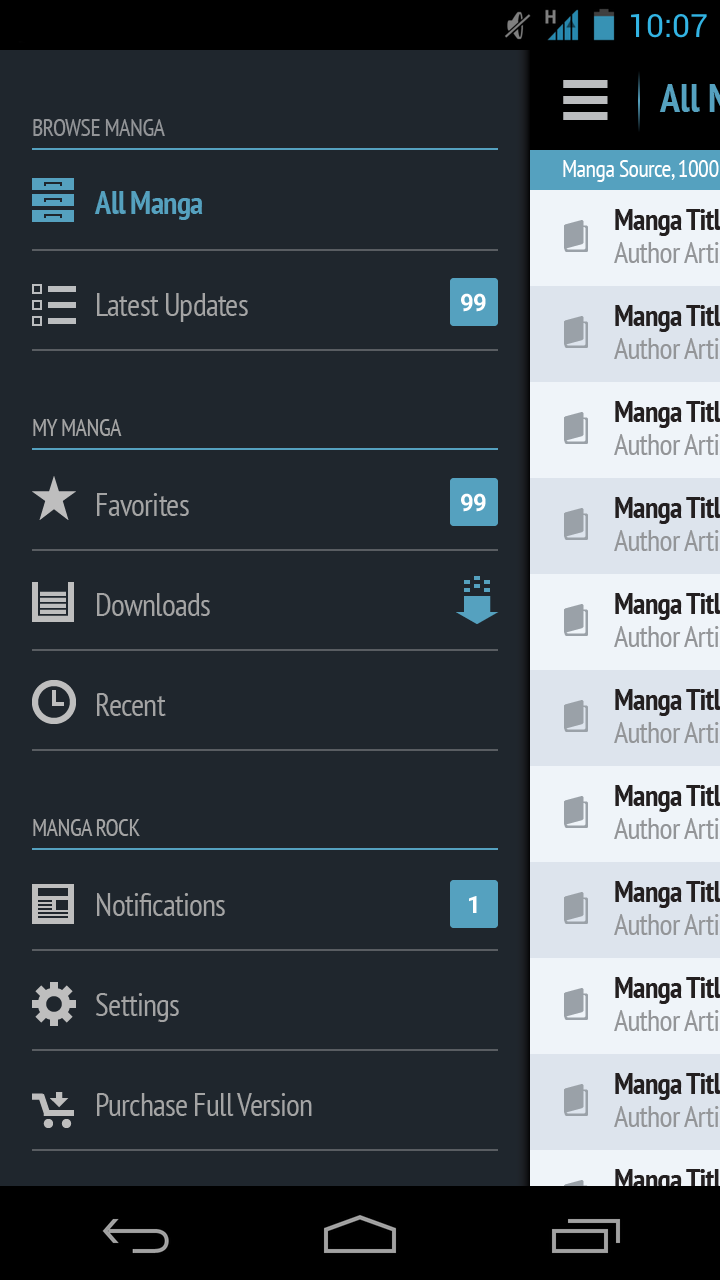
Task: Tap the 99 badge beside Favorites
Action: tap(473, 502)
